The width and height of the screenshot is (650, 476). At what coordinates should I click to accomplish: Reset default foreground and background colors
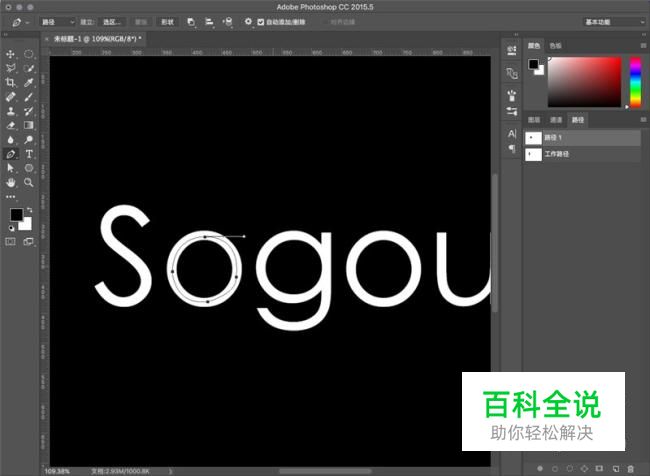(x=11, y=228)
